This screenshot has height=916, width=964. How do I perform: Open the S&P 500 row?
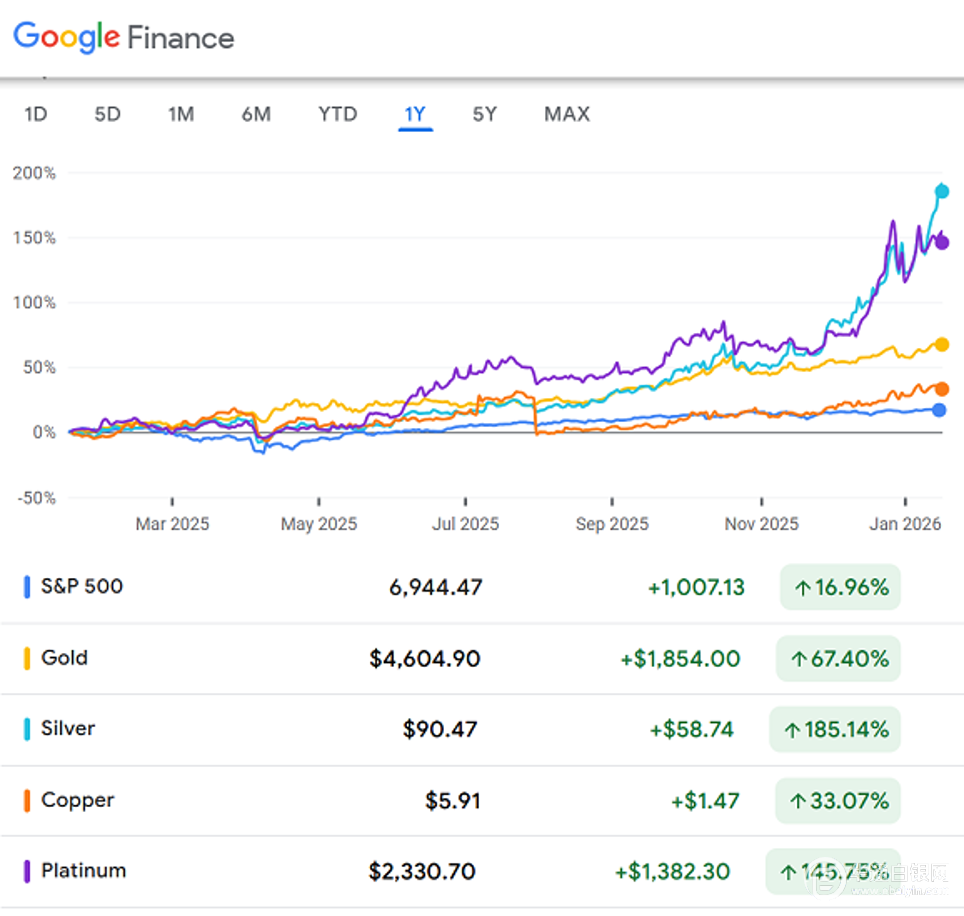tap(82, 586)
